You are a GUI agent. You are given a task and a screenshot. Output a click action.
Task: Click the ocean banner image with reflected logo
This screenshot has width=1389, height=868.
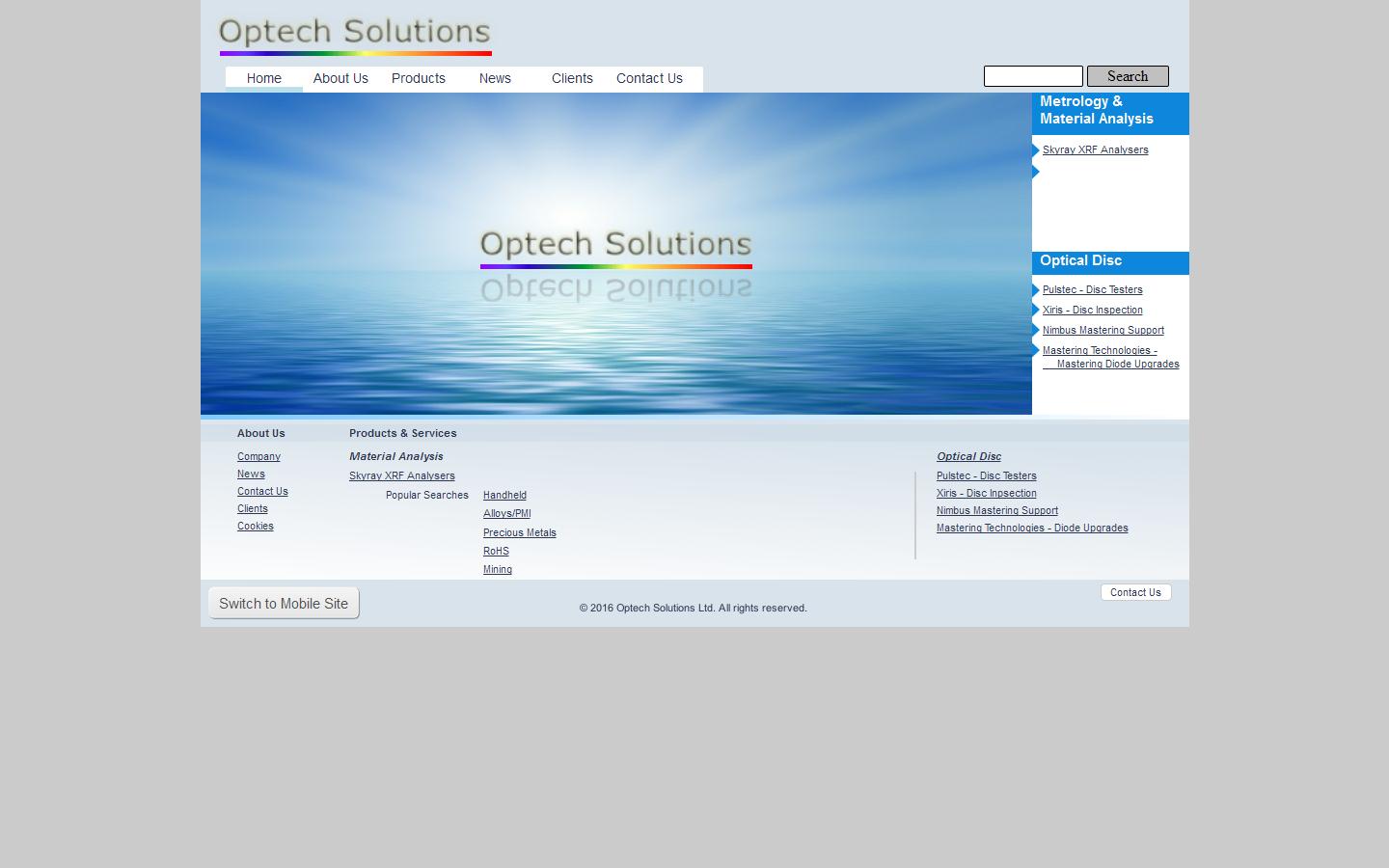[615, 254]
